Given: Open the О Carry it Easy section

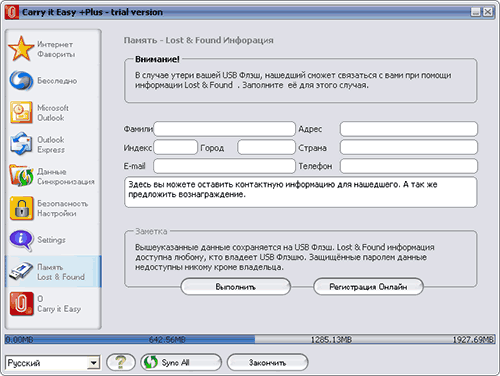Looking at the screenshot, I should point(59,304).
